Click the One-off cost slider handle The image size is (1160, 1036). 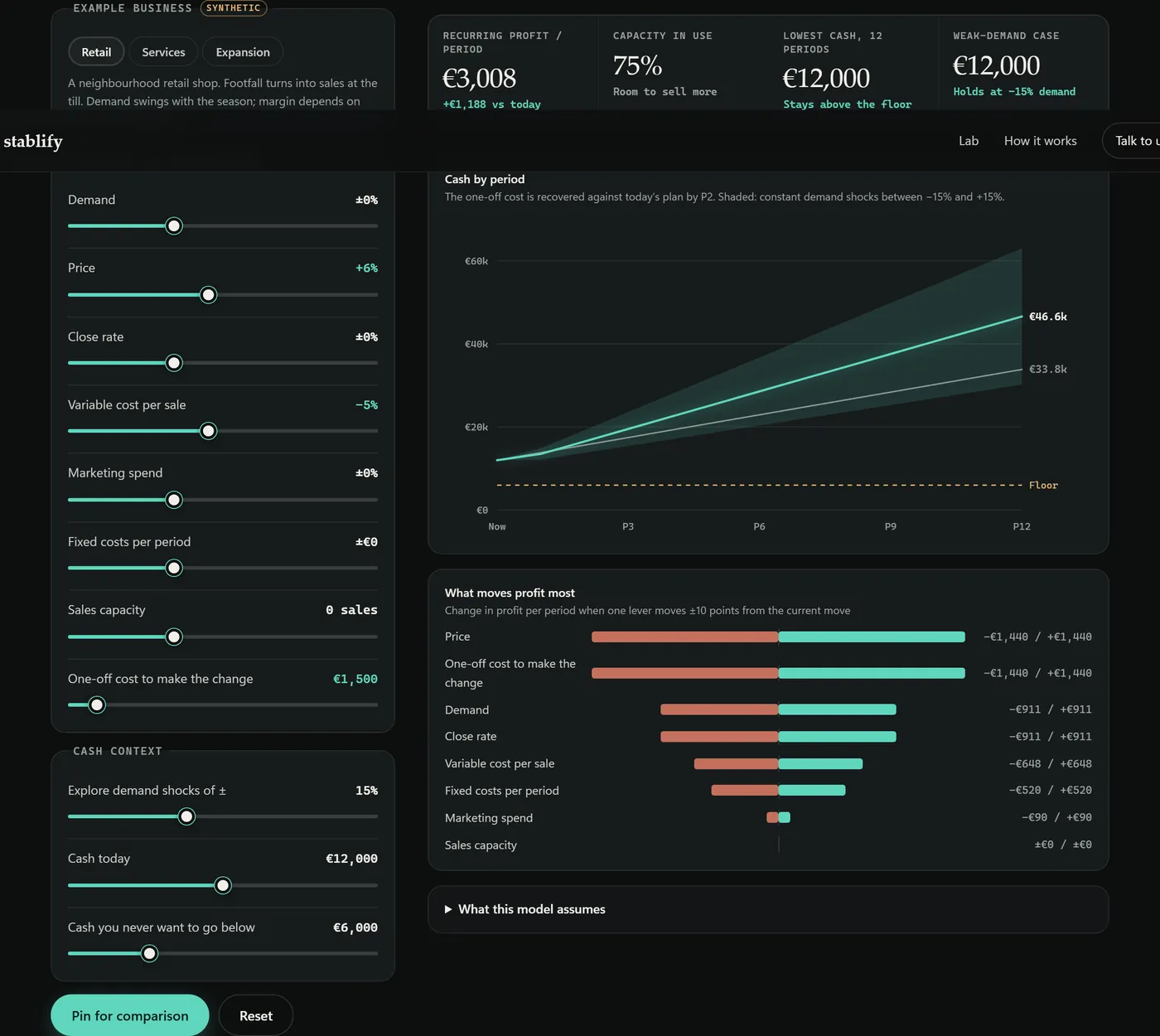[97, 705]
